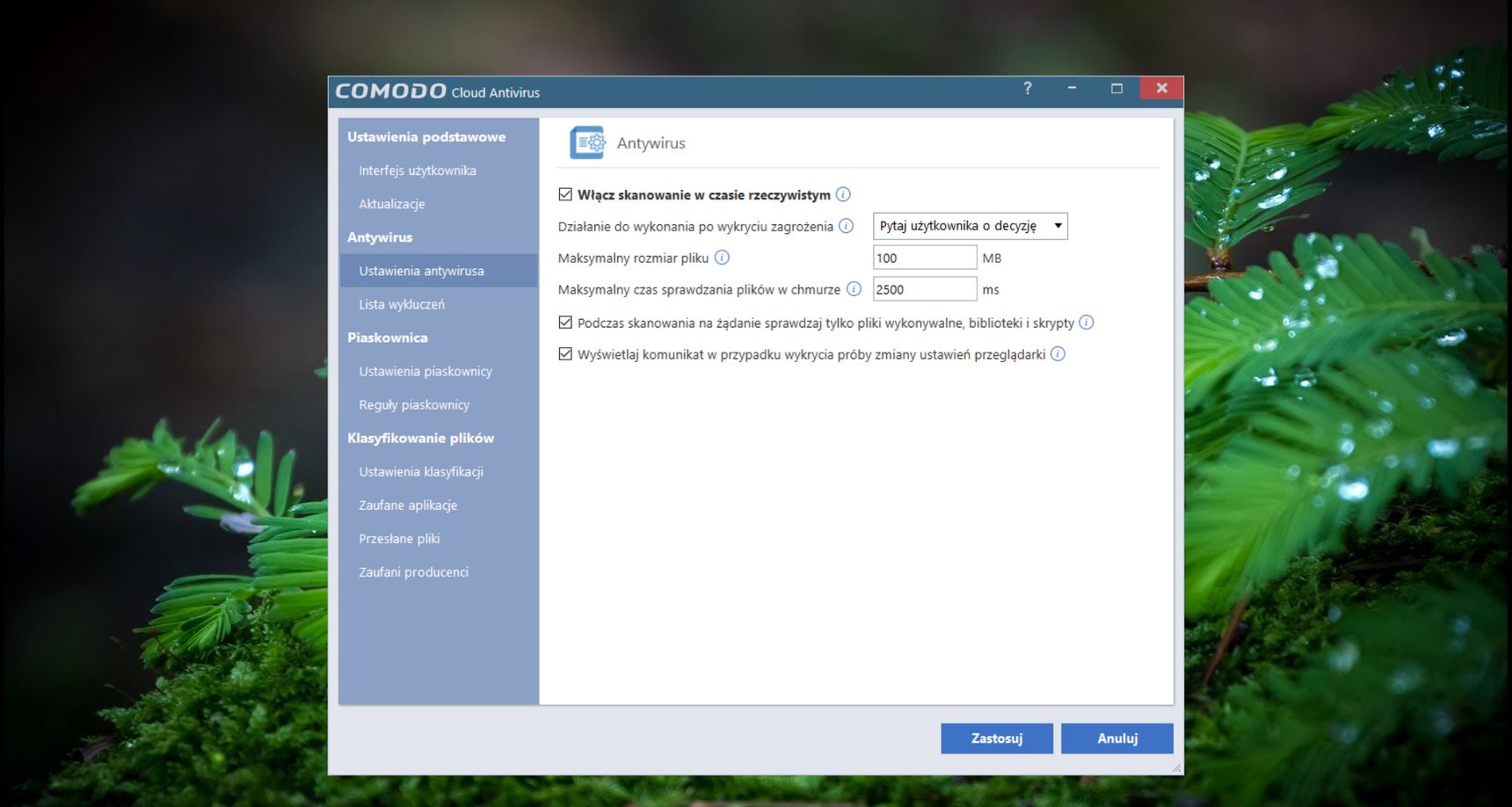Viewport: 1512px width, 807px height.
Task: Close the COMODO settings window
Action: coord(1161,88)
